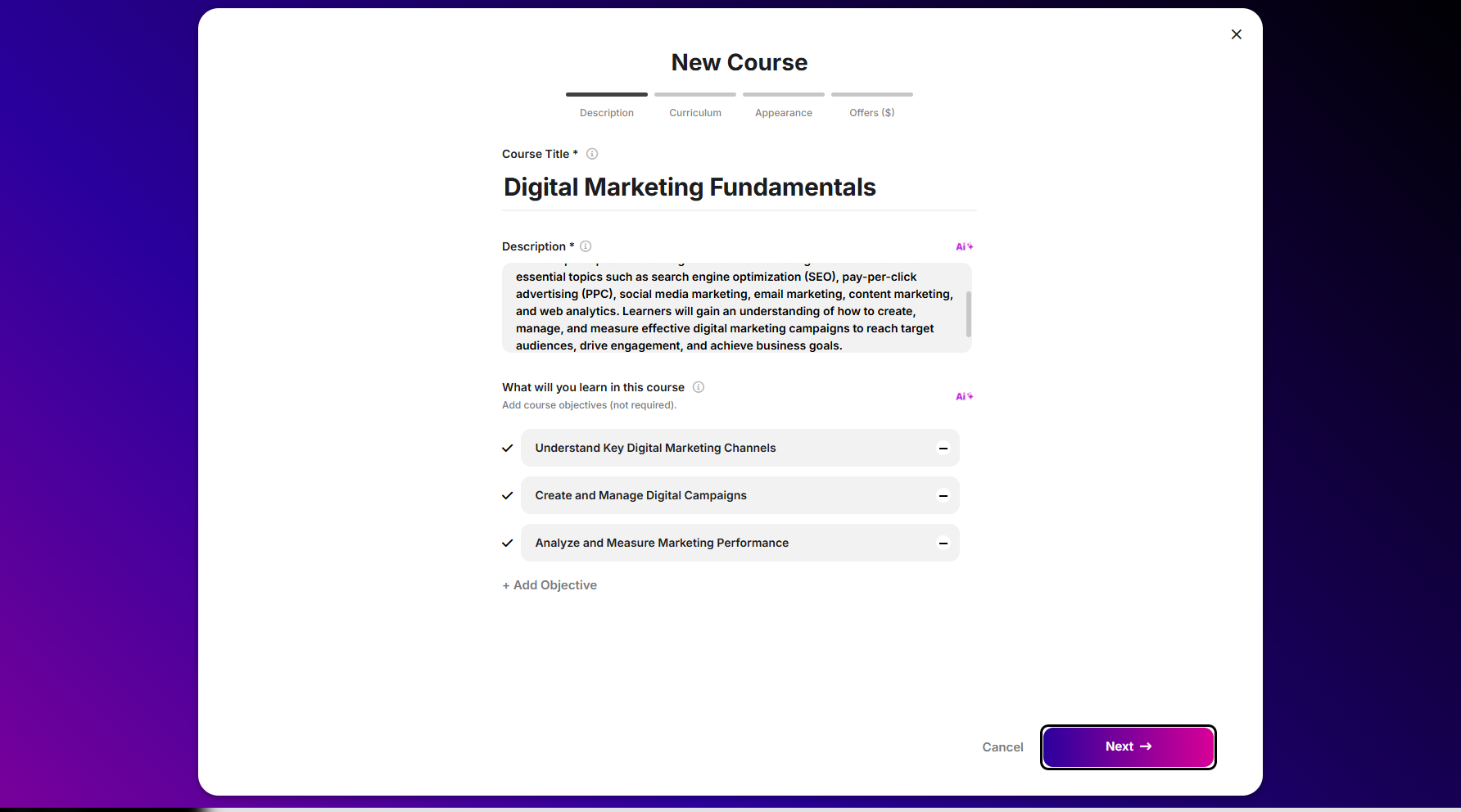The image size is (1461, 812).
Task: Open the Description step tab
Action: tap(607, 106)
